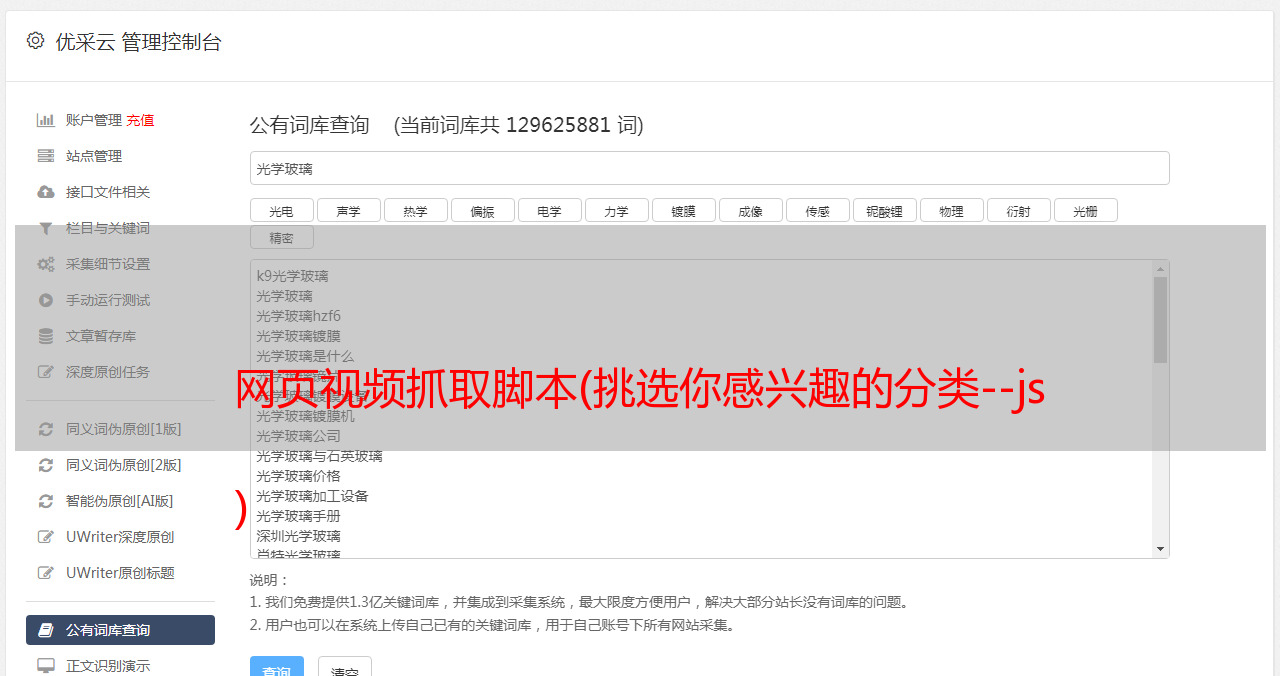
Task: Click the settings gear icon beside 优采云
Action: click(36, 41)
